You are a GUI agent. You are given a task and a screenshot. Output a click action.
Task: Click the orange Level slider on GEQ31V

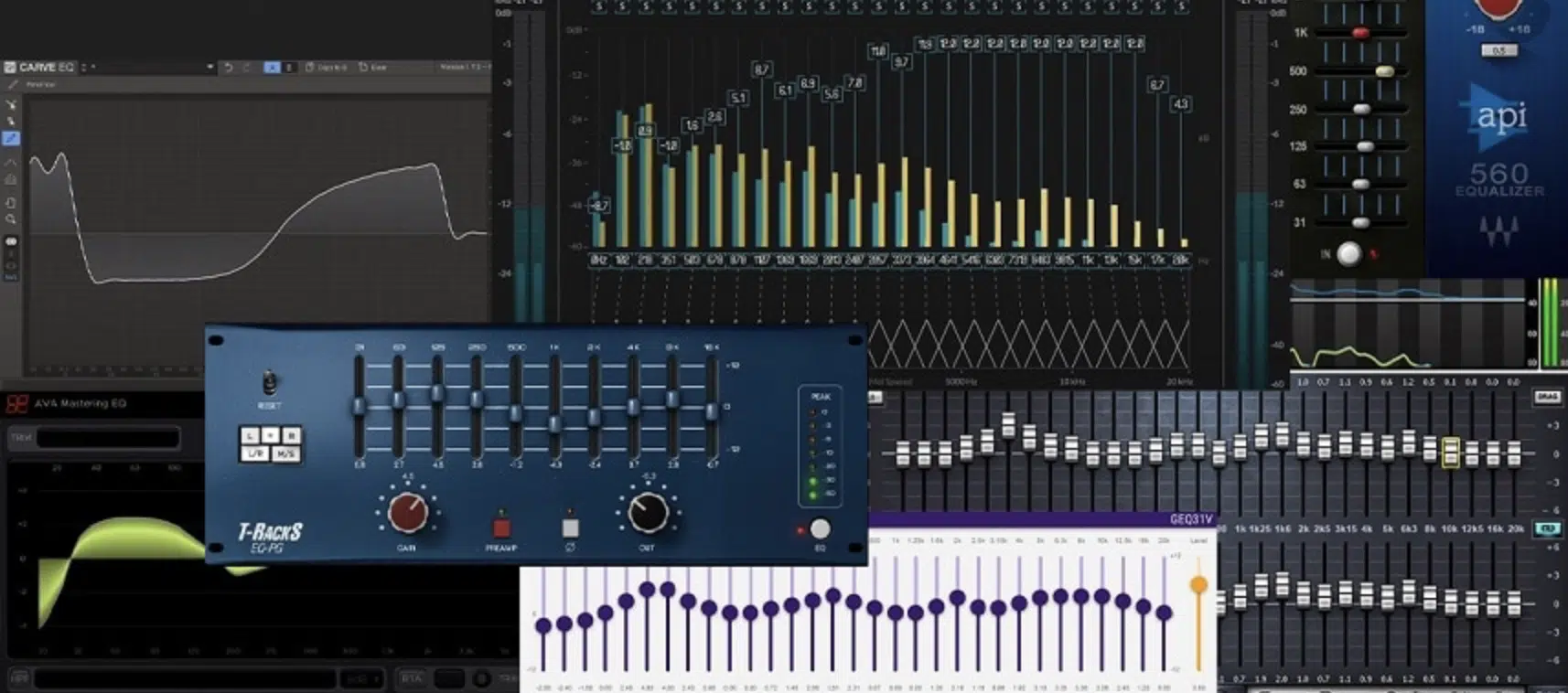(1198, 584)
